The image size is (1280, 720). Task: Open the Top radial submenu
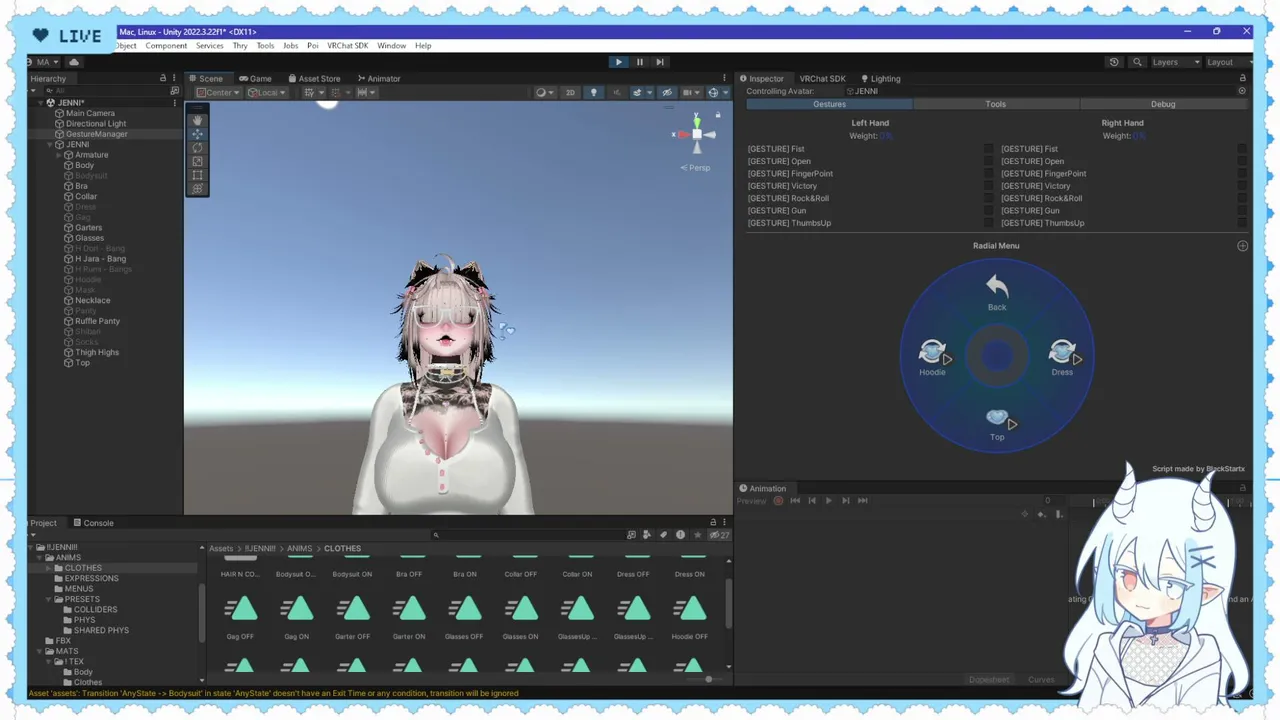(998, 424)
